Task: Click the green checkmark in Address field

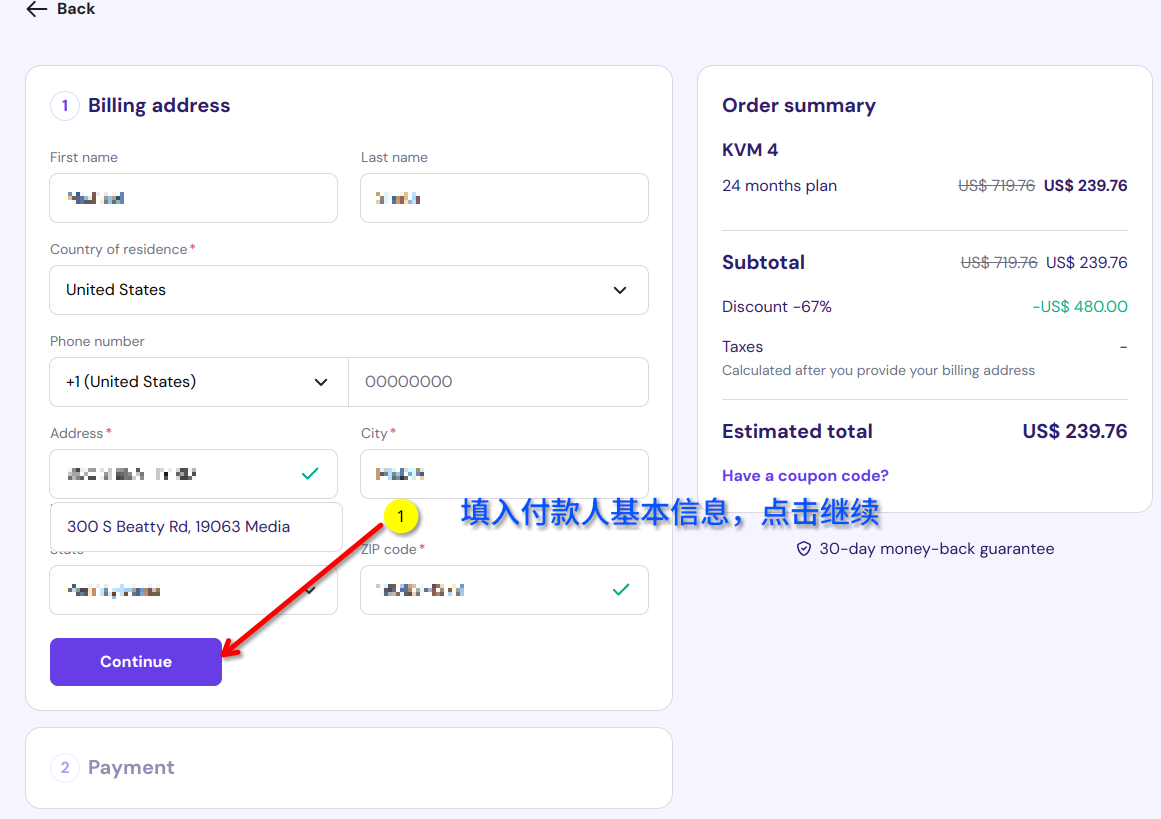Action: pos(310,474)
